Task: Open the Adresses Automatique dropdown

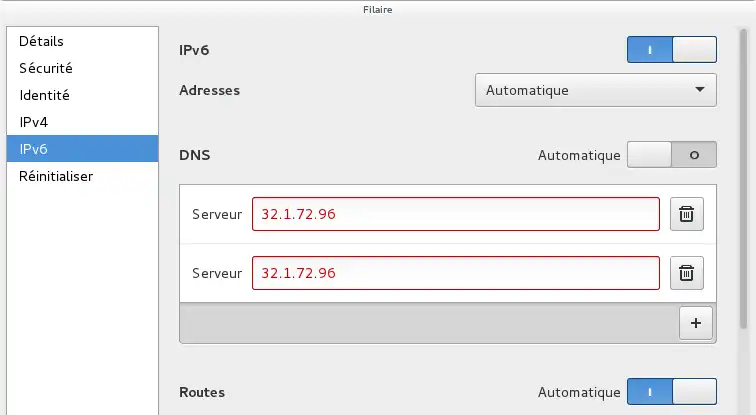Action: coord(595,90)
